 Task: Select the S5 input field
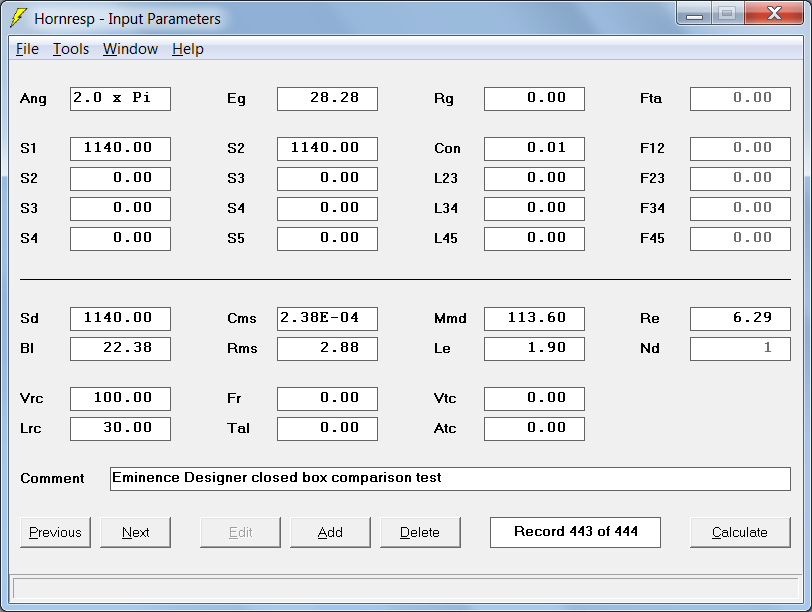[x=327, y=239]
